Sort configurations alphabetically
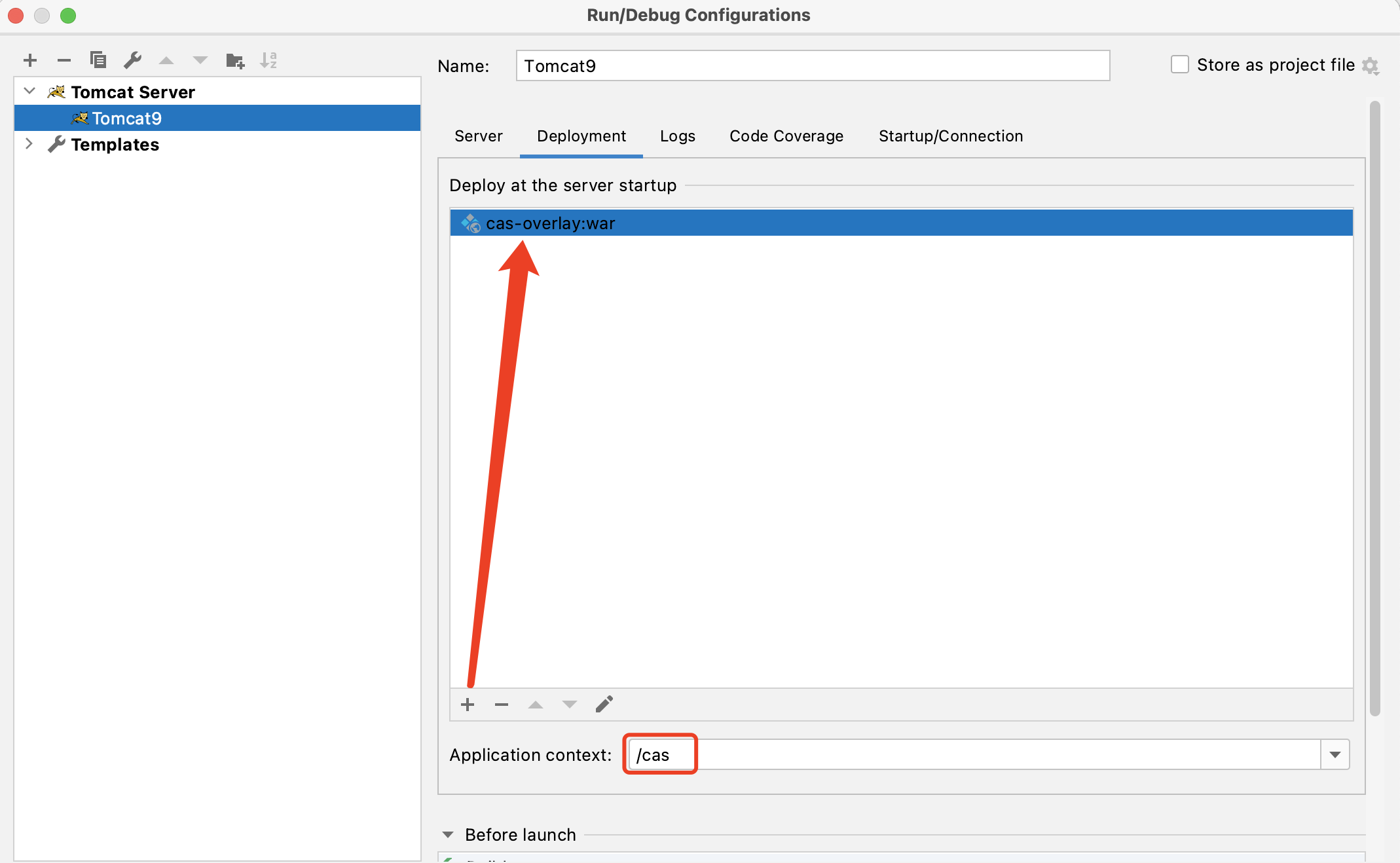 (268, 60)
